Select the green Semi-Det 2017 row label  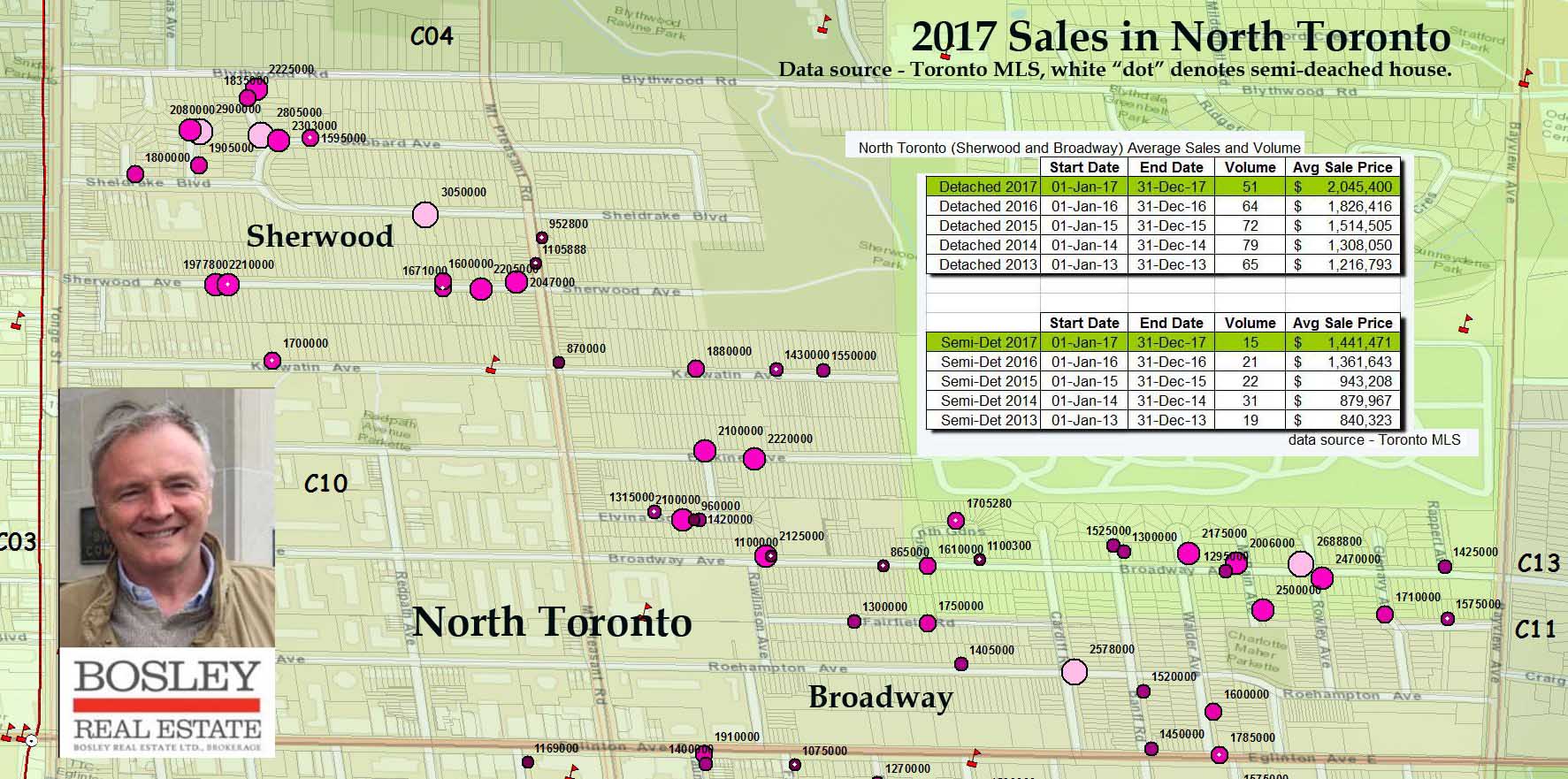coord(983,342)
